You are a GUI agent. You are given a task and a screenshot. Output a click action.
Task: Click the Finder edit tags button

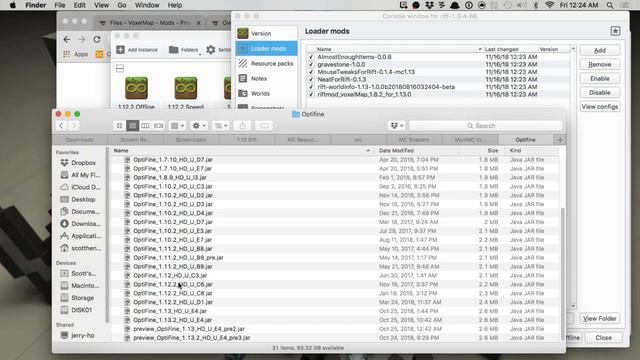(264, 126)
